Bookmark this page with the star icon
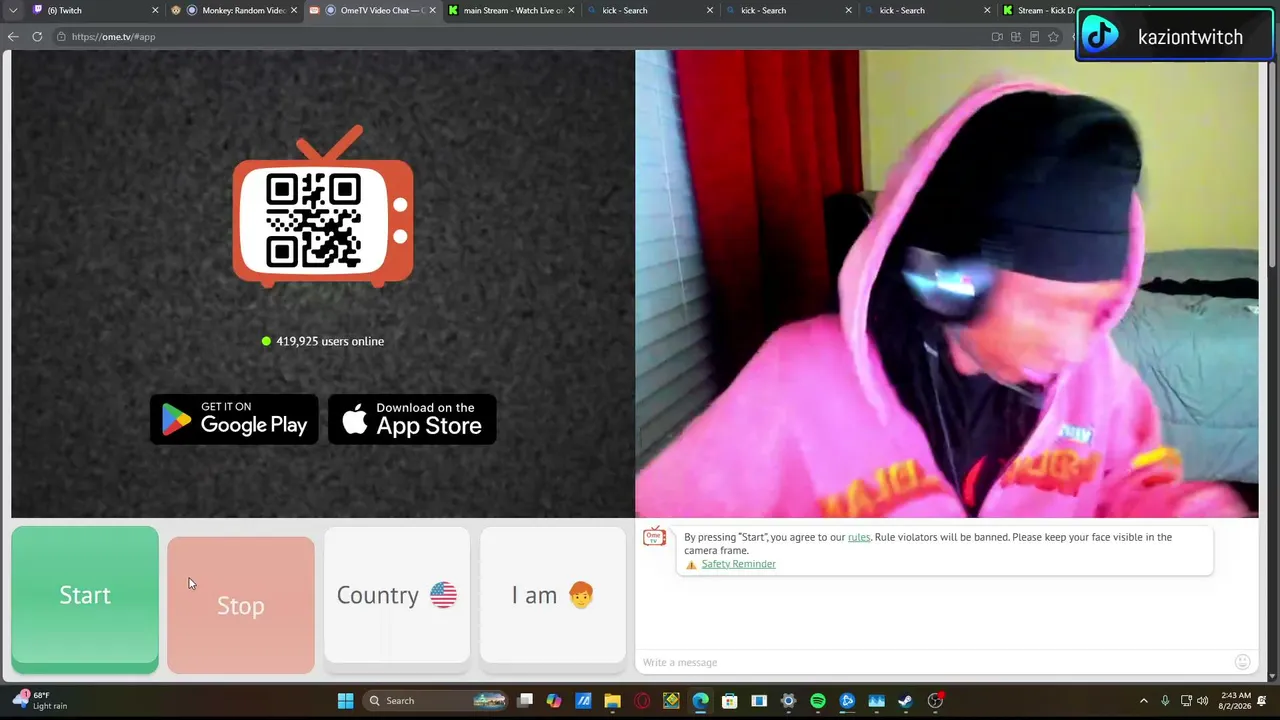Screen dimensions: 1280x720 [1053, 37]
